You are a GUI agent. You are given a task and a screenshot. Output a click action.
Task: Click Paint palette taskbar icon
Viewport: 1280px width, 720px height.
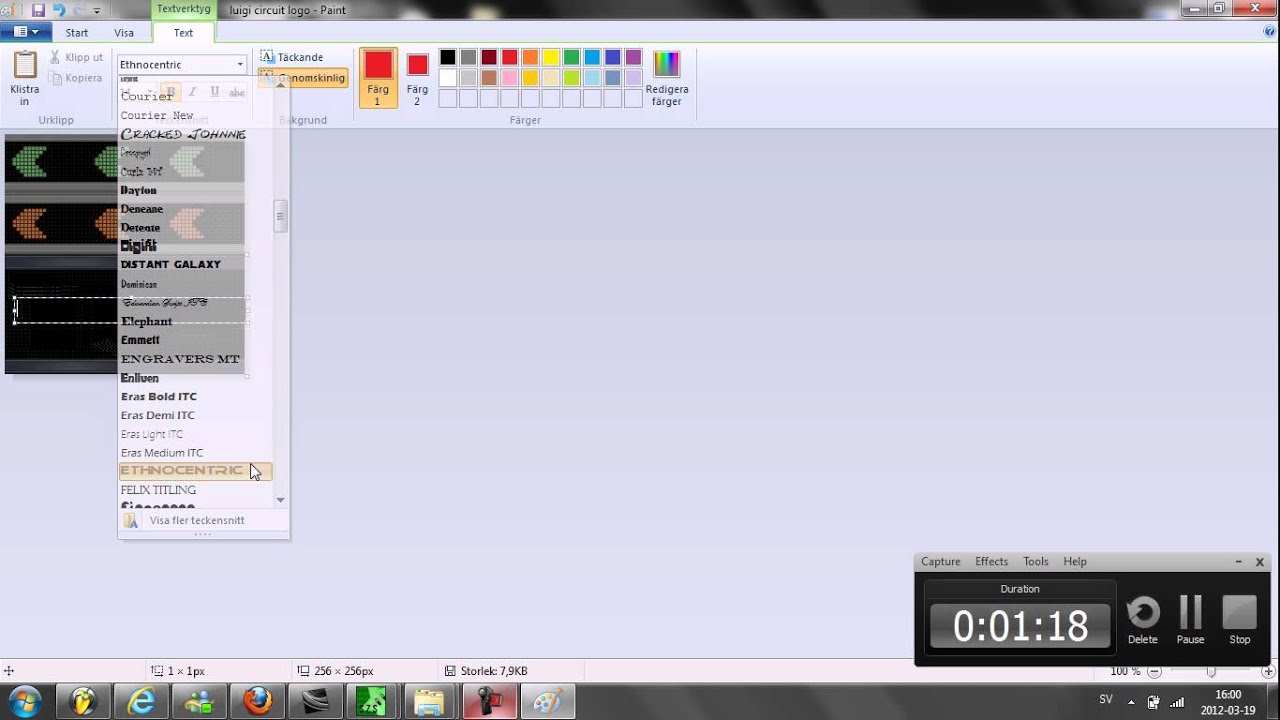point(547,702)
